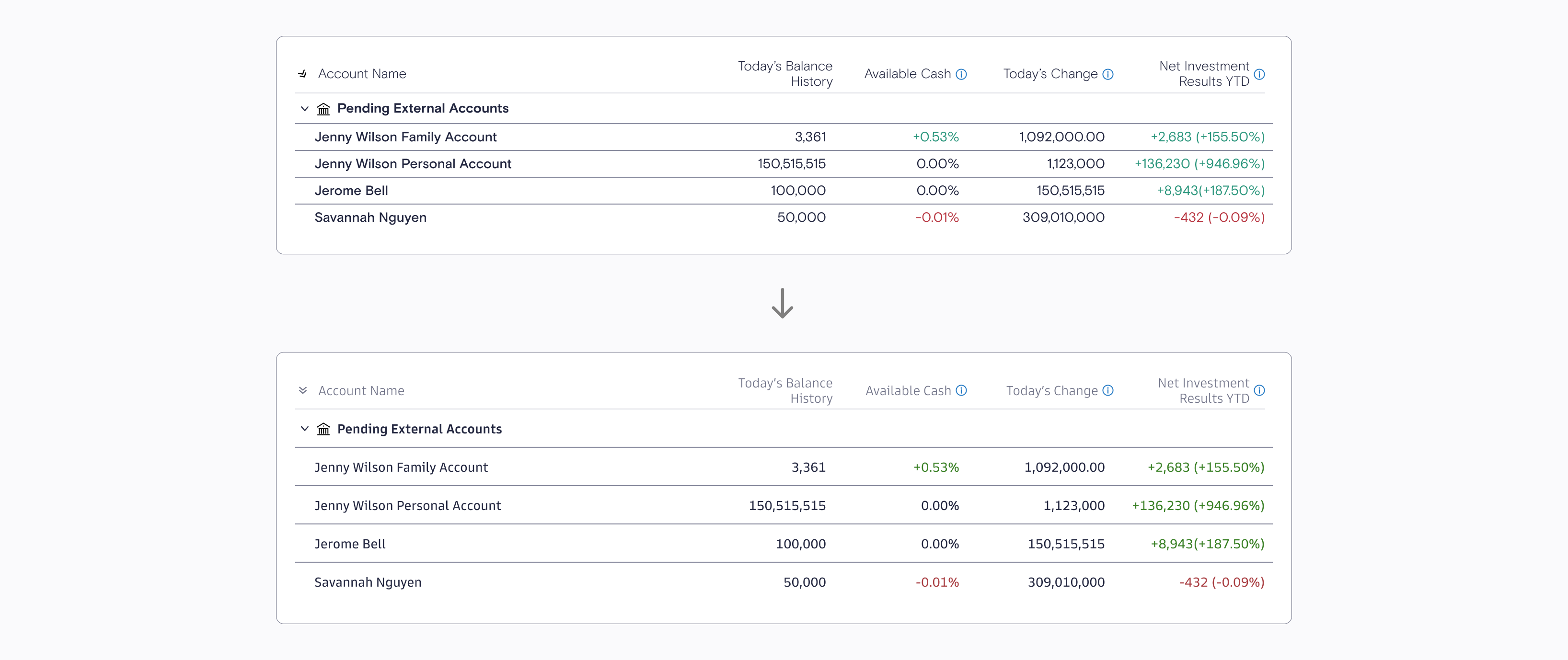1568x660 pixels.
Task: Click Net Investment Results YTD info icon, top table
Action: pos(1259,74)
